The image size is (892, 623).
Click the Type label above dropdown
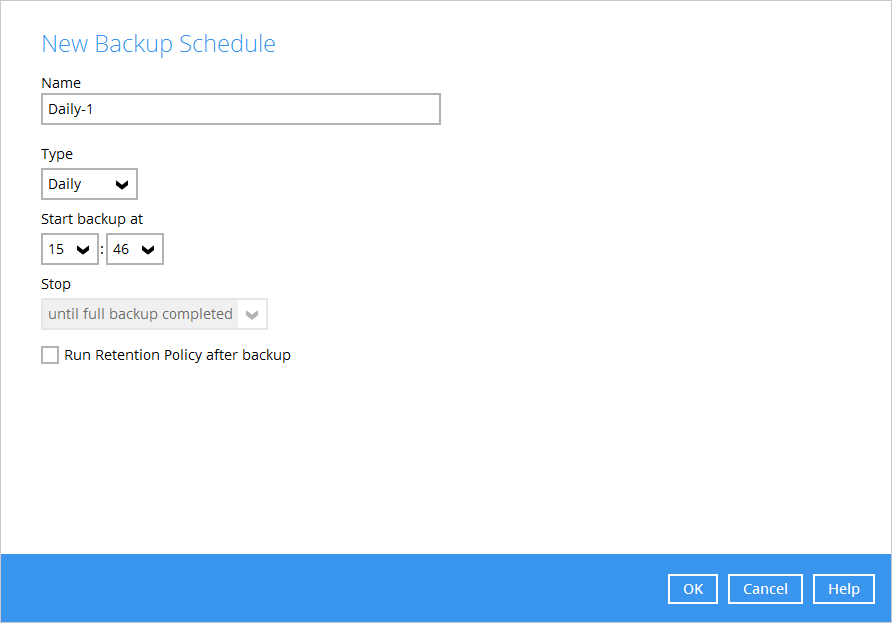[57, 154]
